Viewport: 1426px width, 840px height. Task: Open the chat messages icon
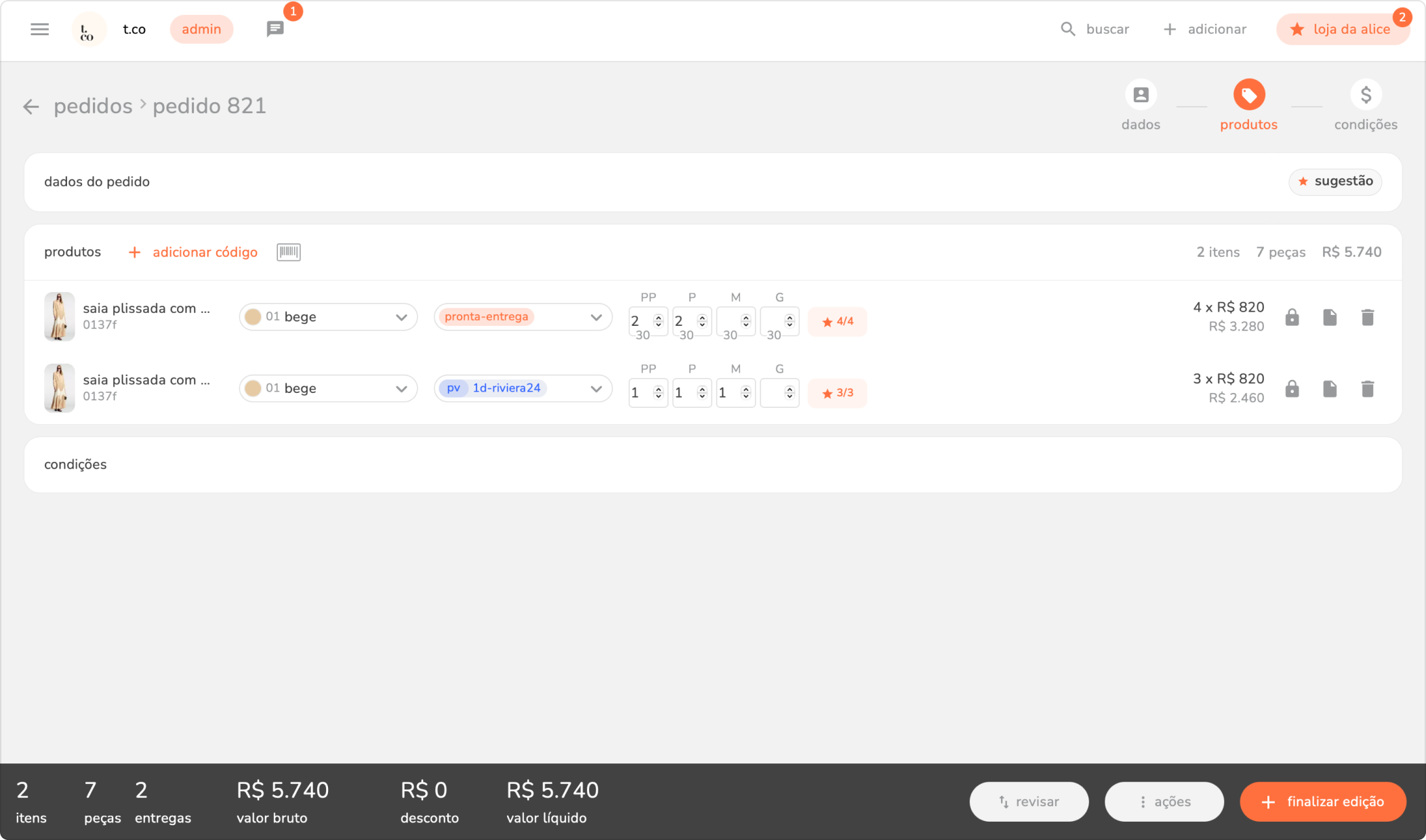pos(274,29)
